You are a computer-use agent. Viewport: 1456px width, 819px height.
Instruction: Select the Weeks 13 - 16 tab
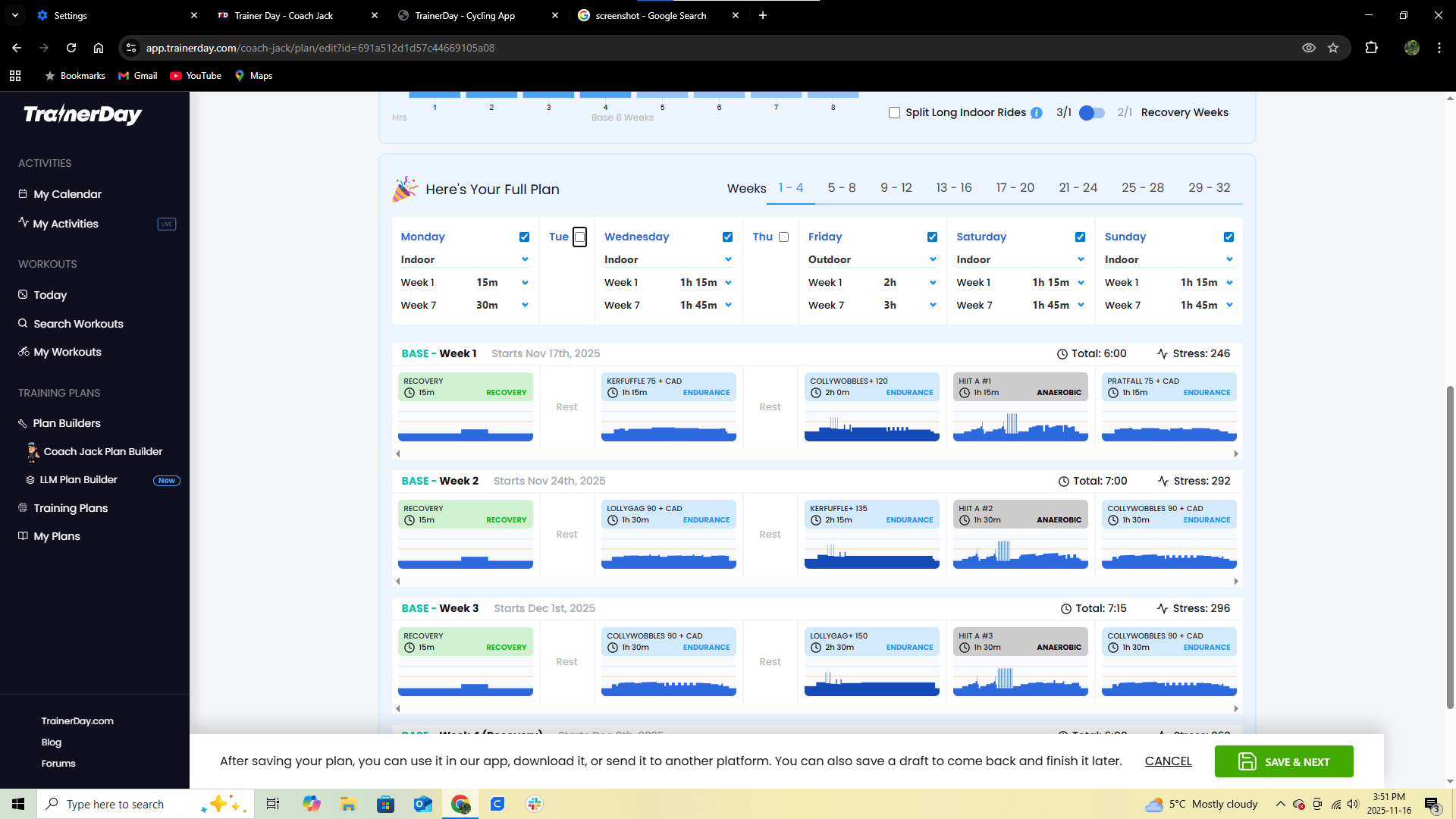[953, 187]
